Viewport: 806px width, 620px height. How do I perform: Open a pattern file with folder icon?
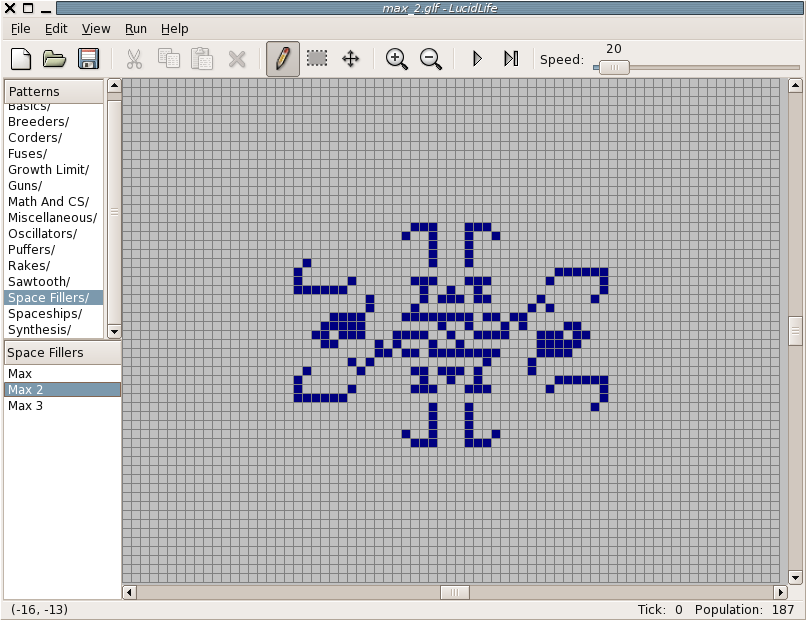click(54, 59)
